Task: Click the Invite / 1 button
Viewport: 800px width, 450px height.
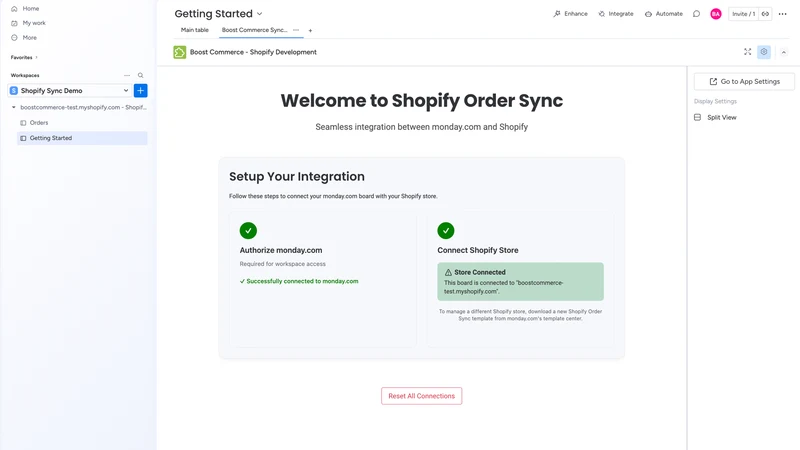Action: 743,14
